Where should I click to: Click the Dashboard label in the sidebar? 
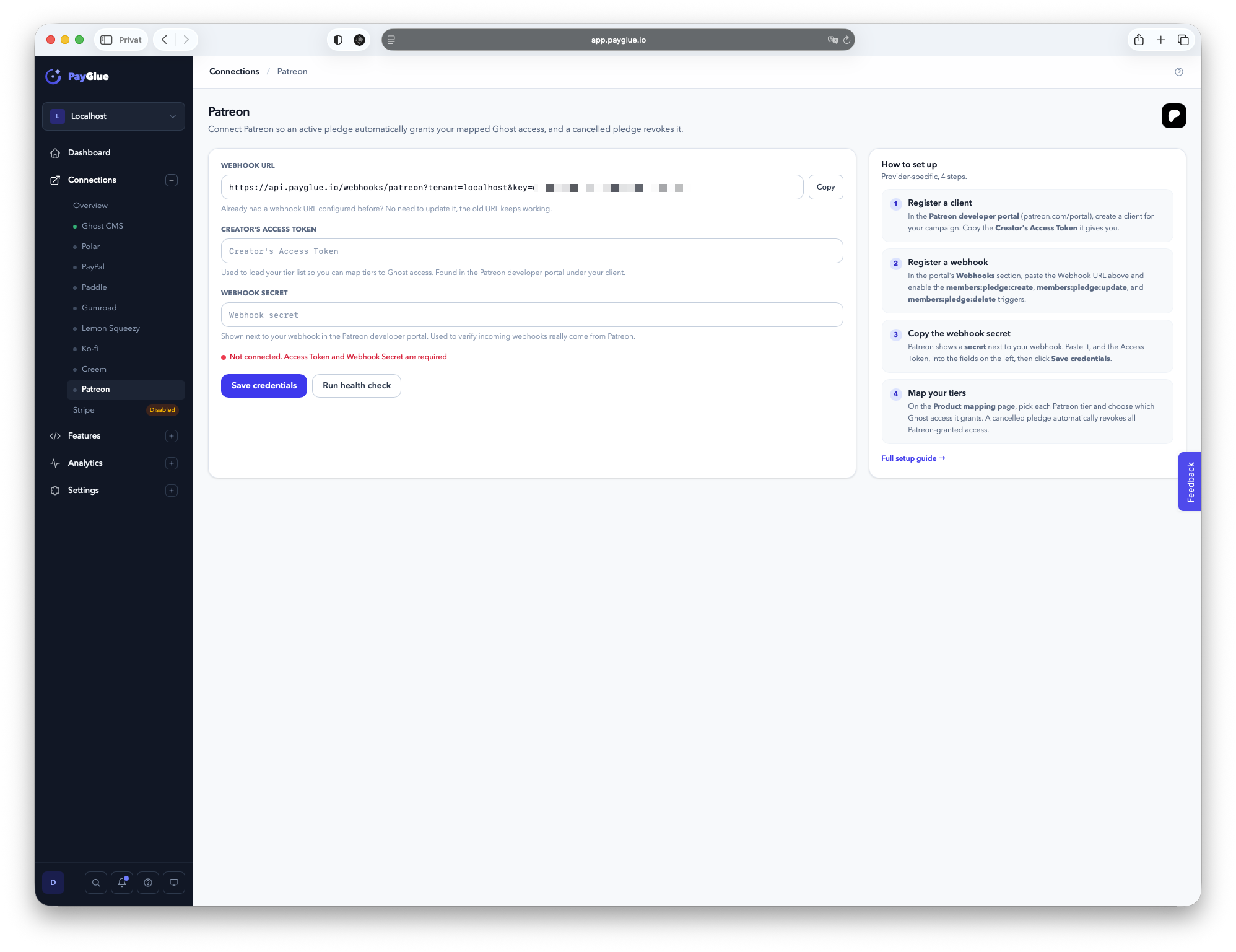(89, 153)
